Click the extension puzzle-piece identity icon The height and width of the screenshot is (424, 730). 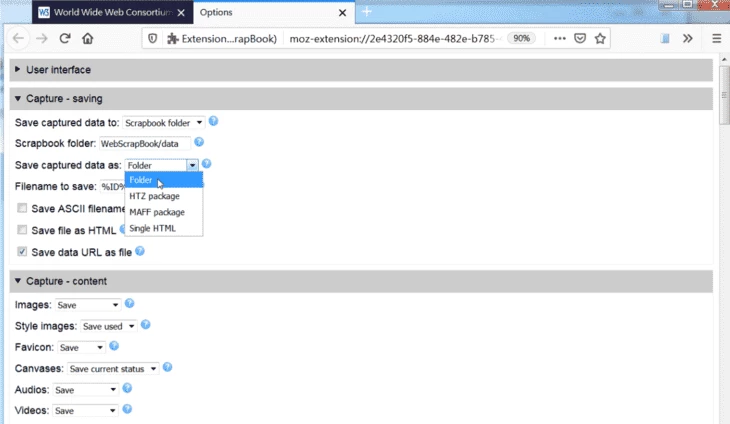(x=173, y=39)
